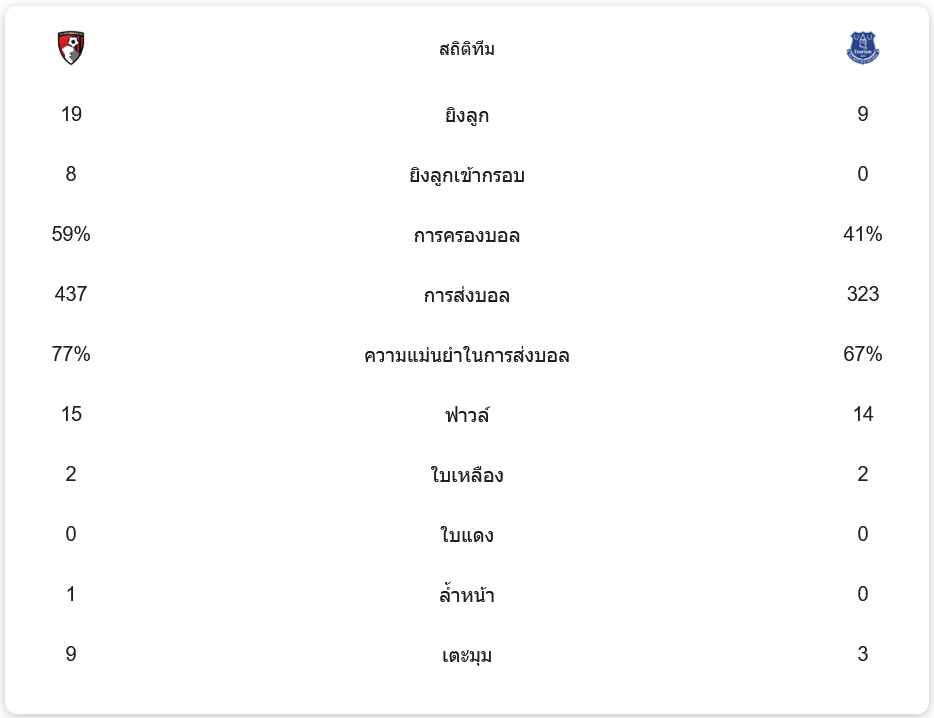Click the 19 shots value

(x=71, y=114)
